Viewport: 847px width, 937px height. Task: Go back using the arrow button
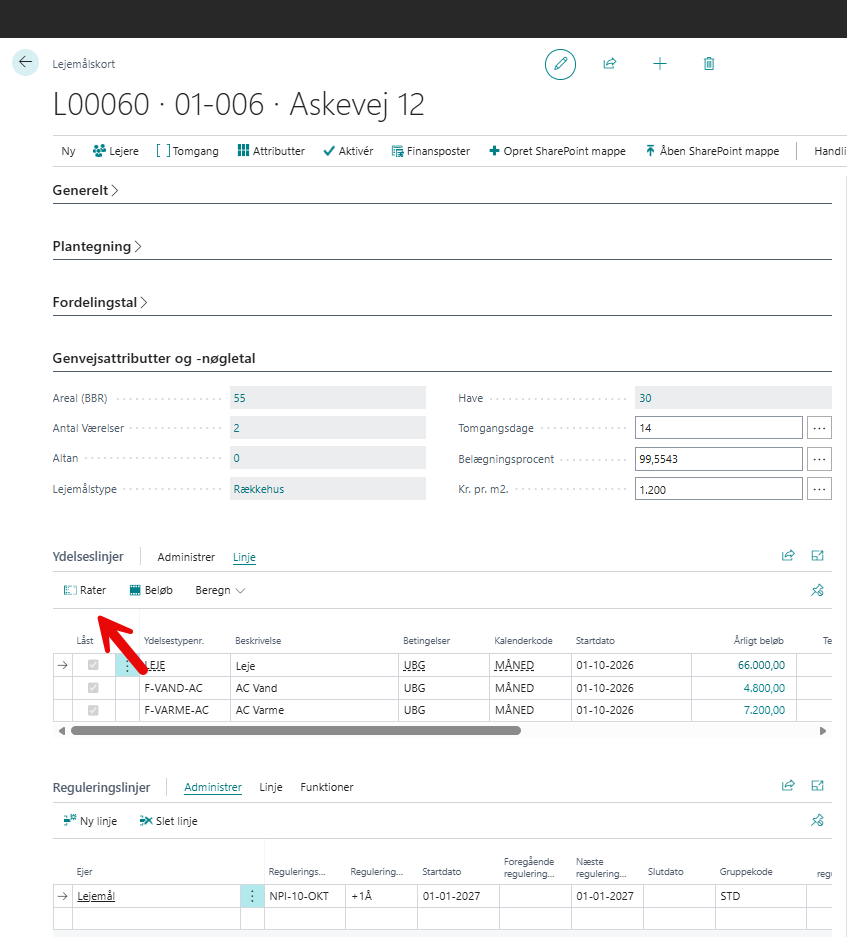pos(25,62)
